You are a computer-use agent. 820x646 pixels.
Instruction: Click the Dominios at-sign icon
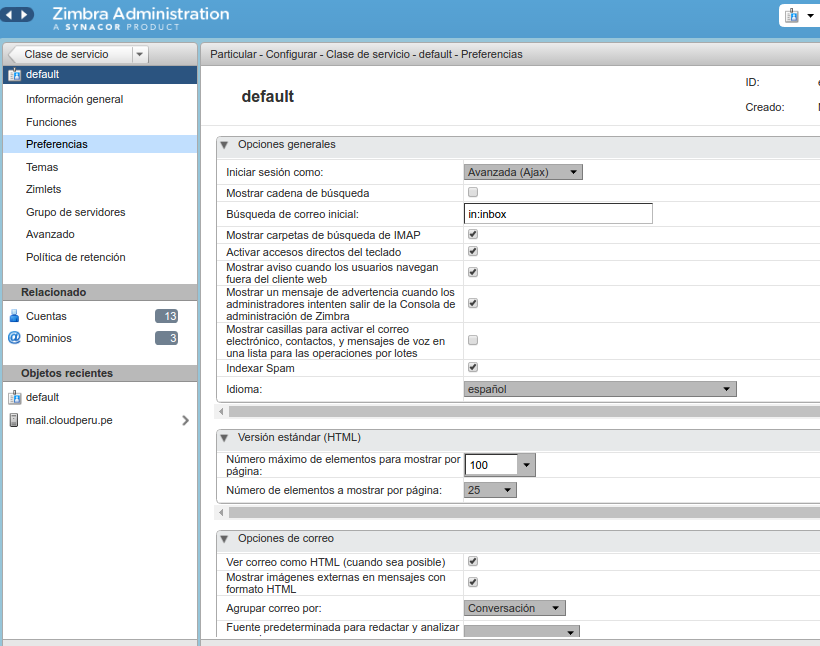(x=15, y=338)
